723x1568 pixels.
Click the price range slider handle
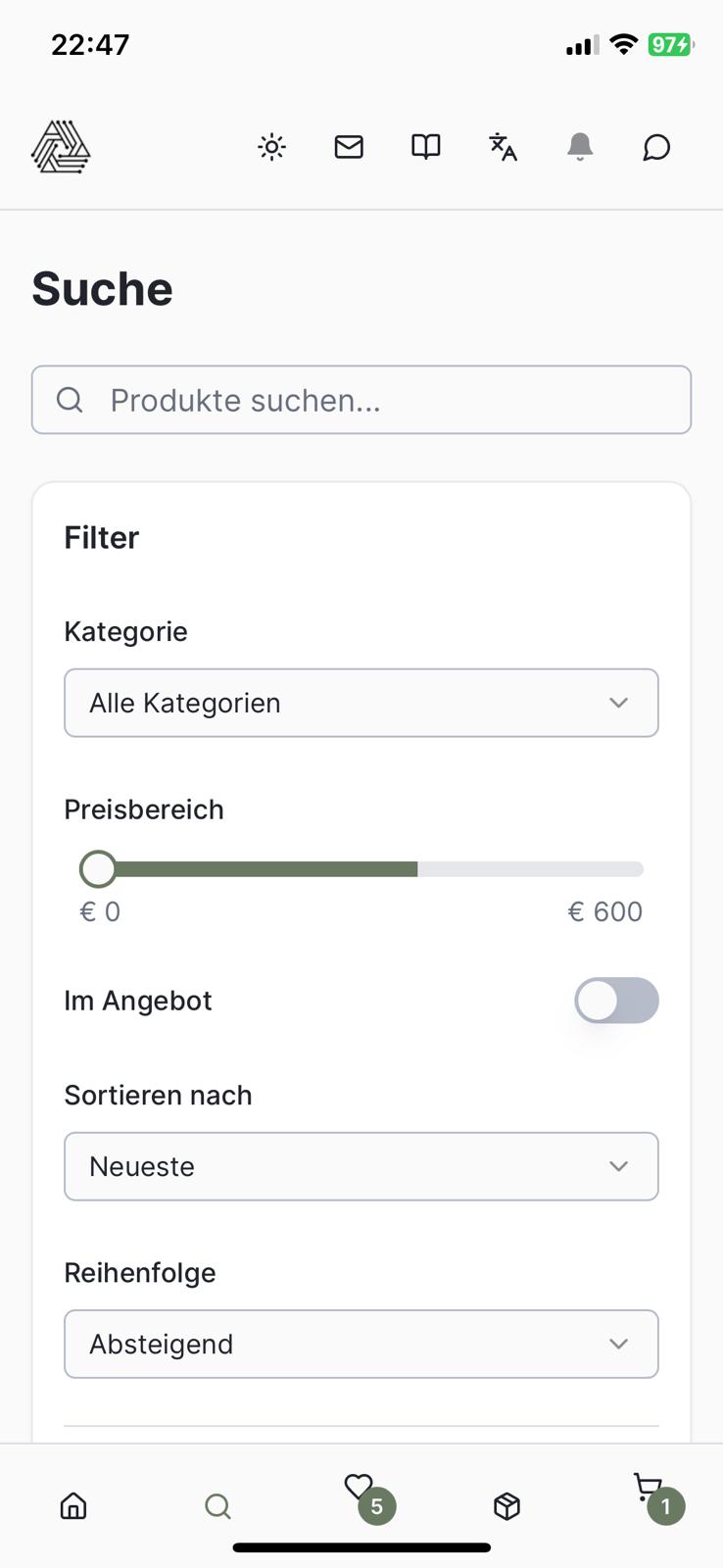coord(98,868)
